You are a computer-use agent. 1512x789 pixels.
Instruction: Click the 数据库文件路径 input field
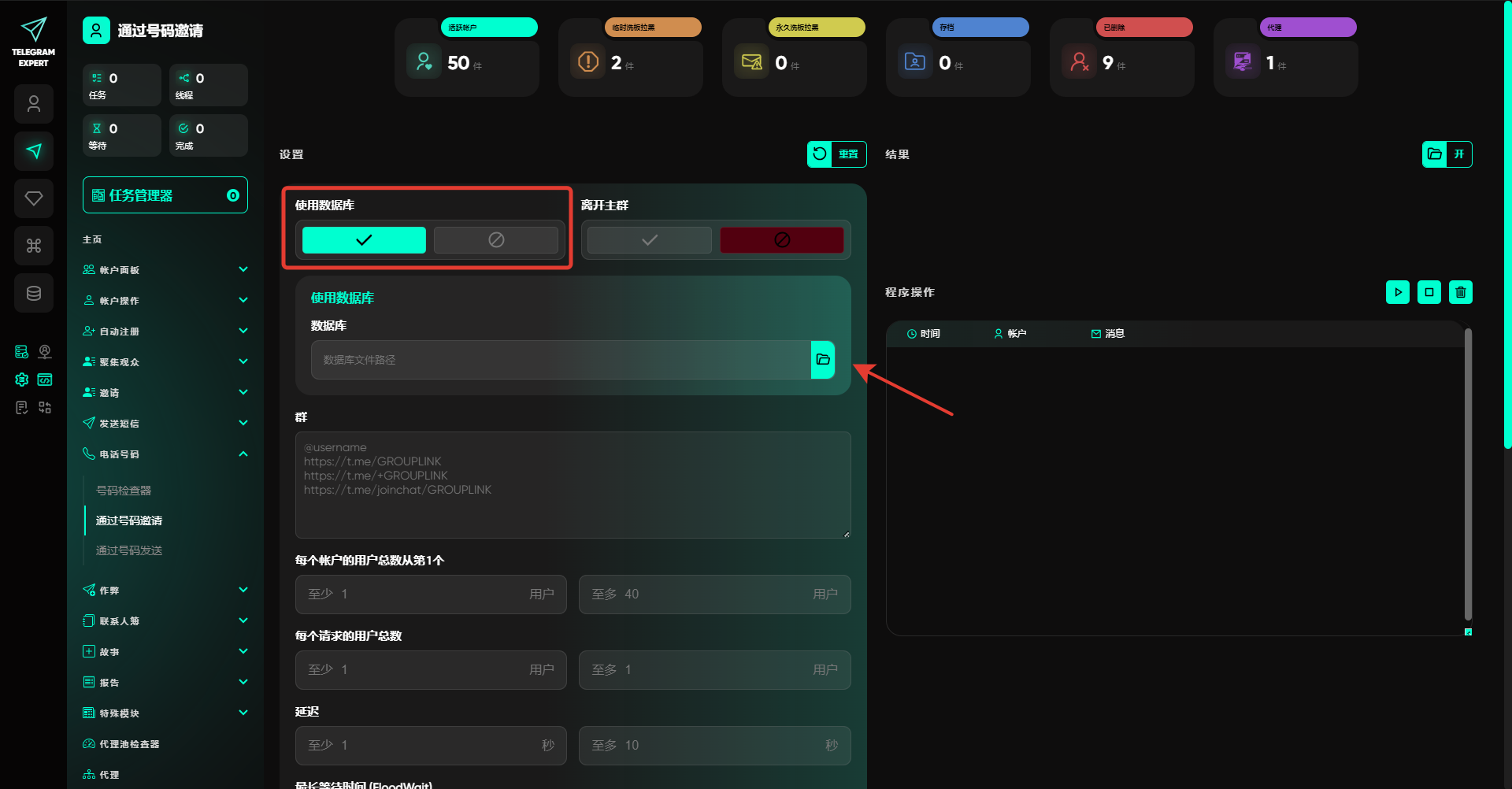coord(561,360)
